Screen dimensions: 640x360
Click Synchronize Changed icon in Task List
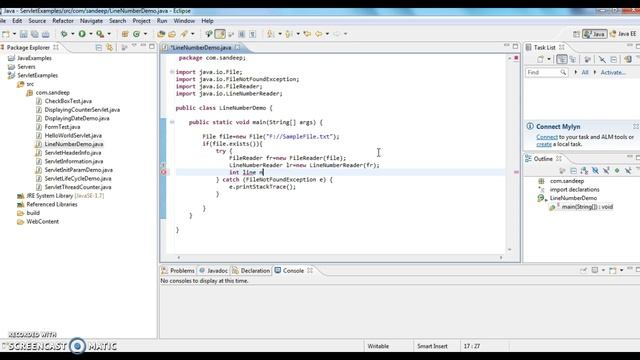pos(628,60)
